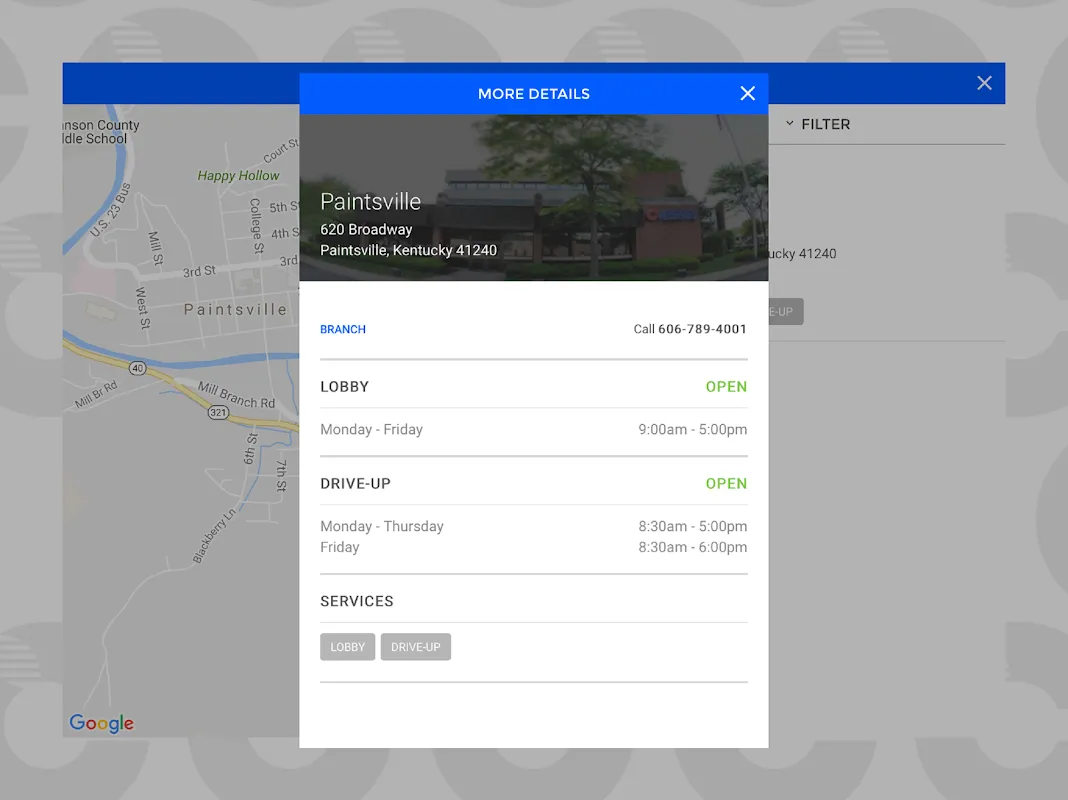This screenshot has width=1068, height=800.
Task: Click the Paintsville city label on map
Action: click(x=236, y=310)
